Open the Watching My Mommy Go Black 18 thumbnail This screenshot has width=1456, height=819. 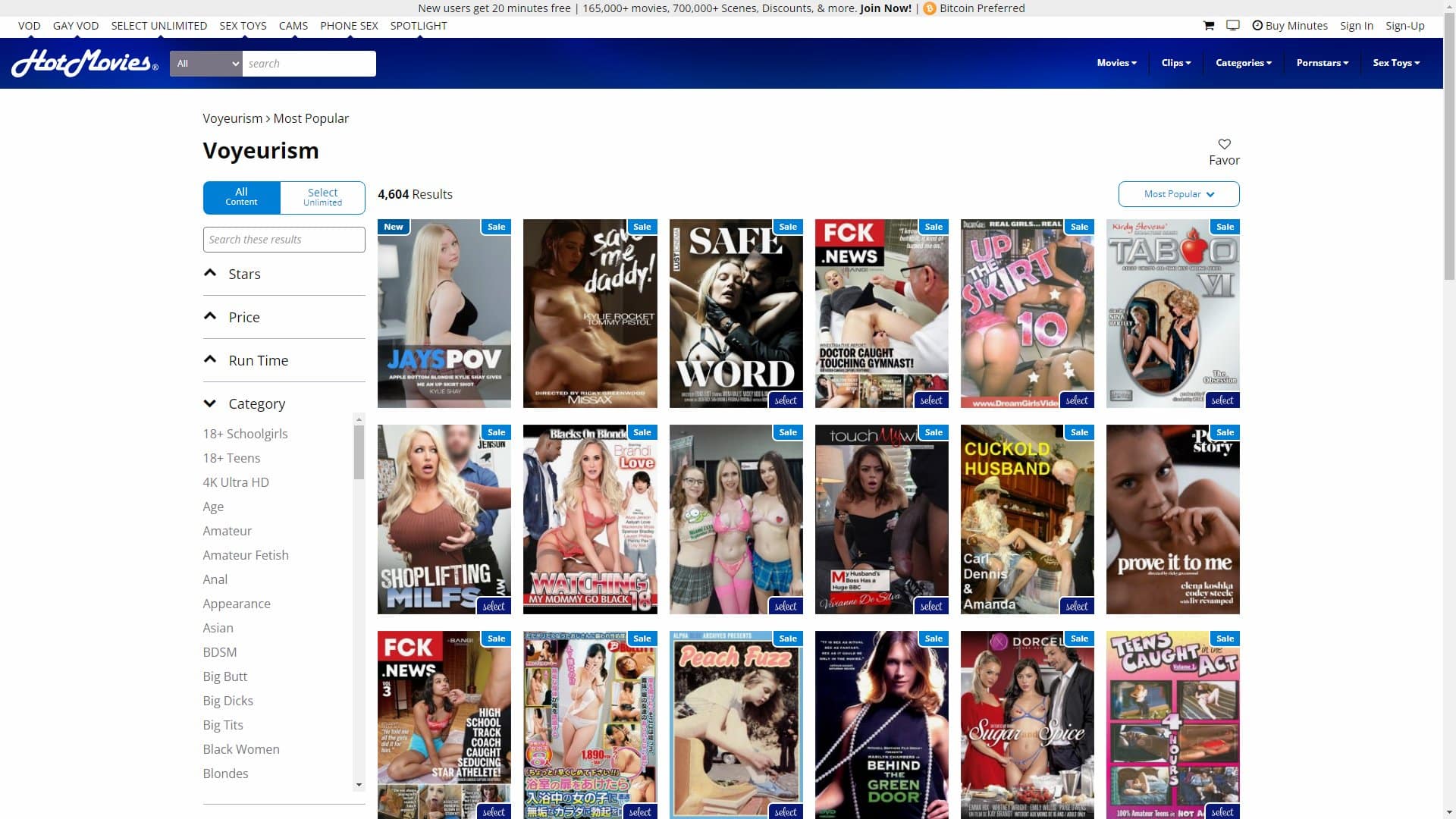[x=589, y=519]
